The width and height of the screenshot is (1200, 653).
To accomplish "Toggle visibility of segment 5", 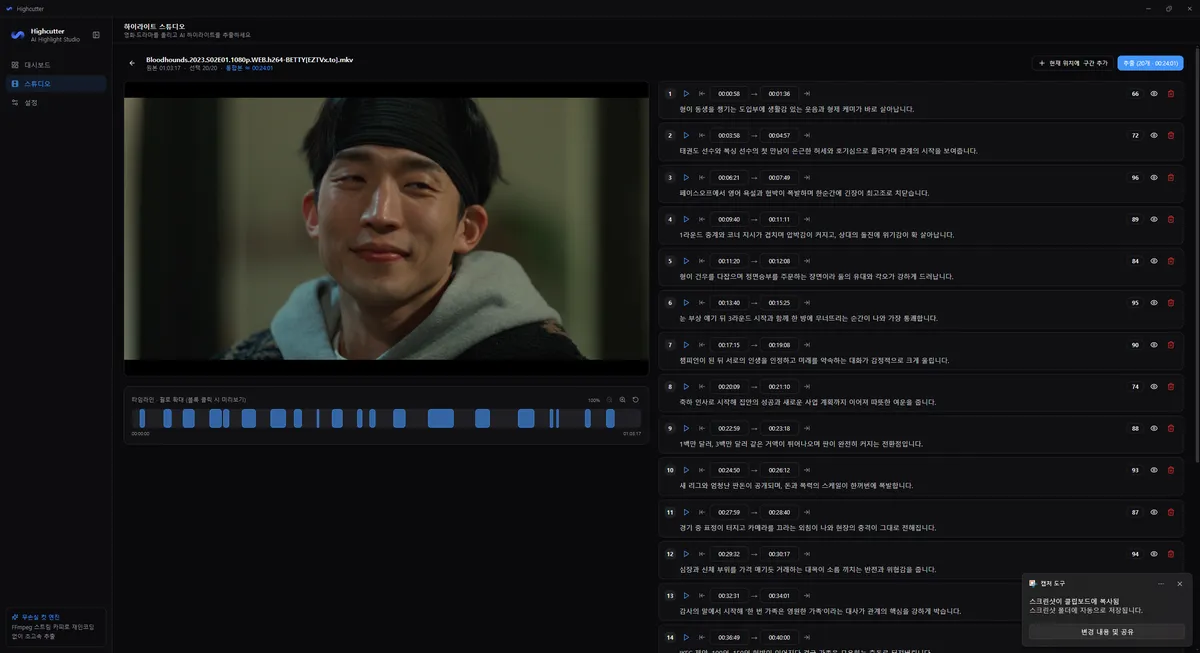I will point(1154,261).
